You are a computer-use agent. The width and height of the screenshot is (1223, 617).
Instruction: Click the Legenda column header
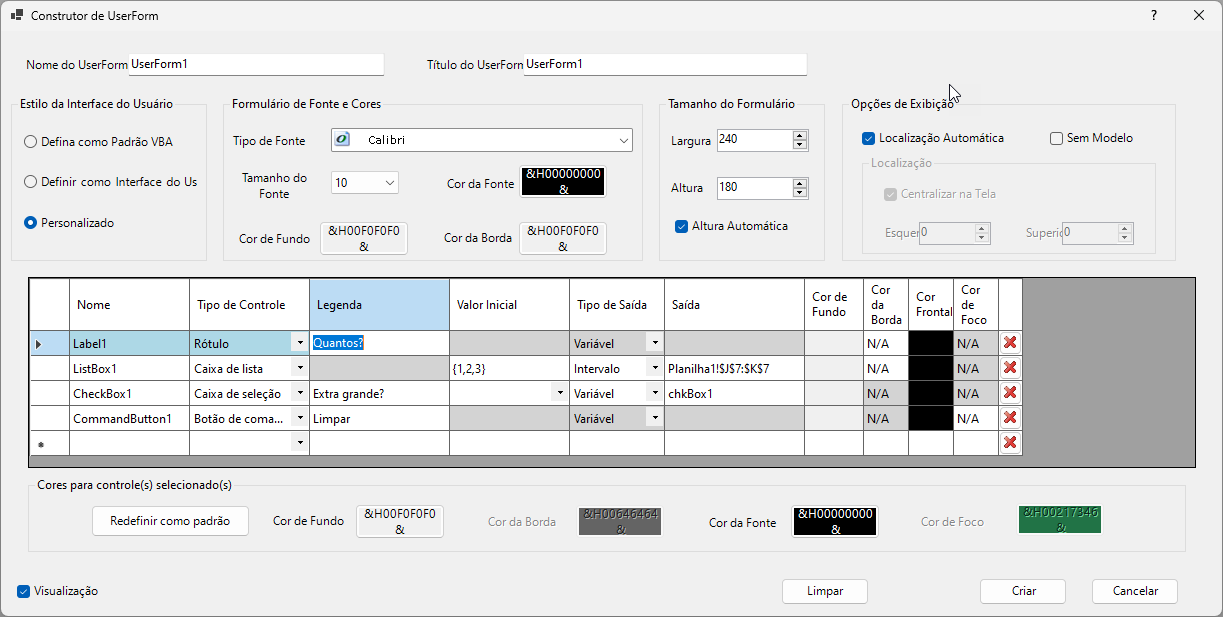tap(379, 304)
